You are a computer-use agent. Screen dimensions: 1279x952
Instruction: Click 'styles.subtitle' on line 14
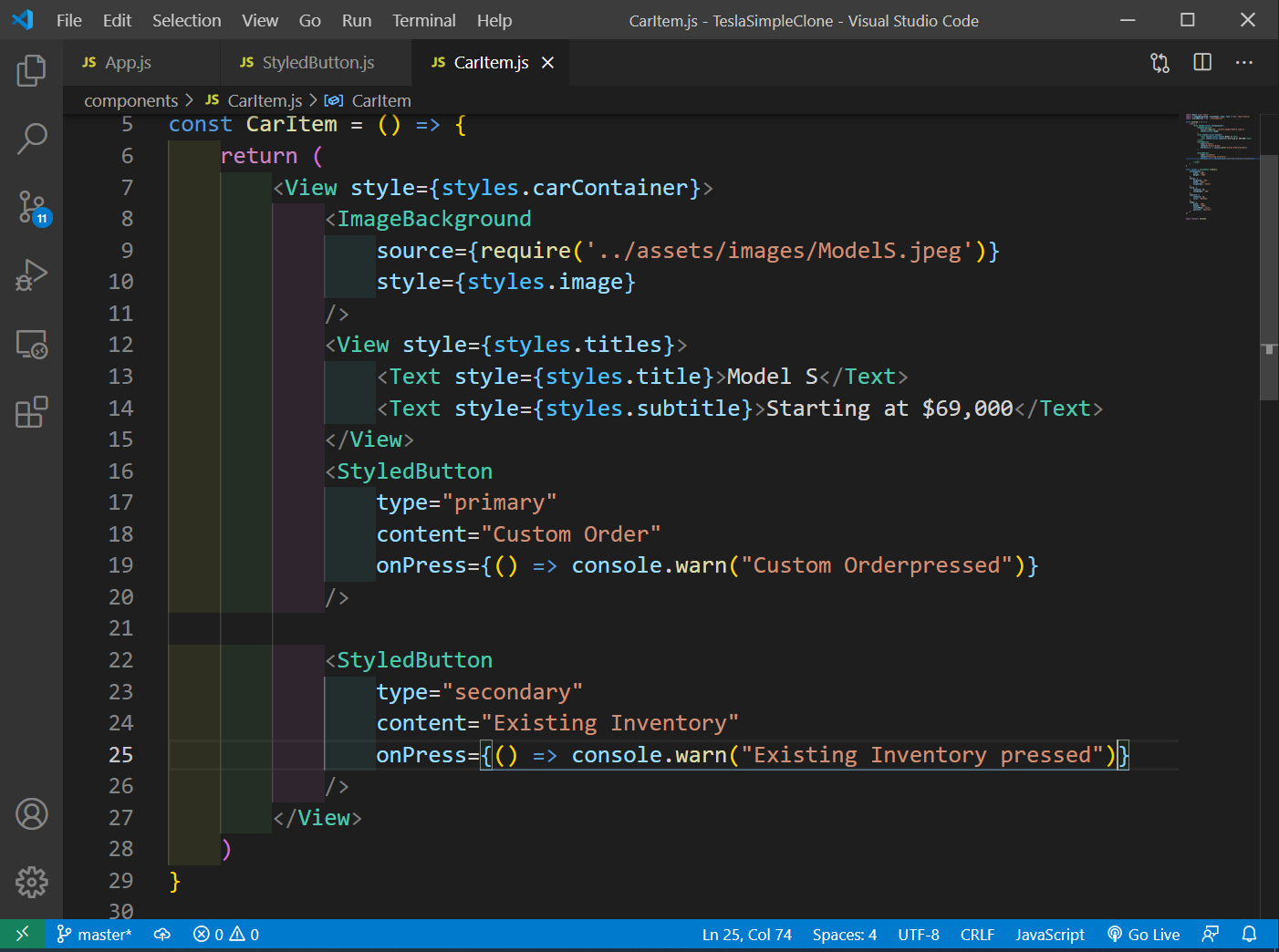(x=642, y=409)
